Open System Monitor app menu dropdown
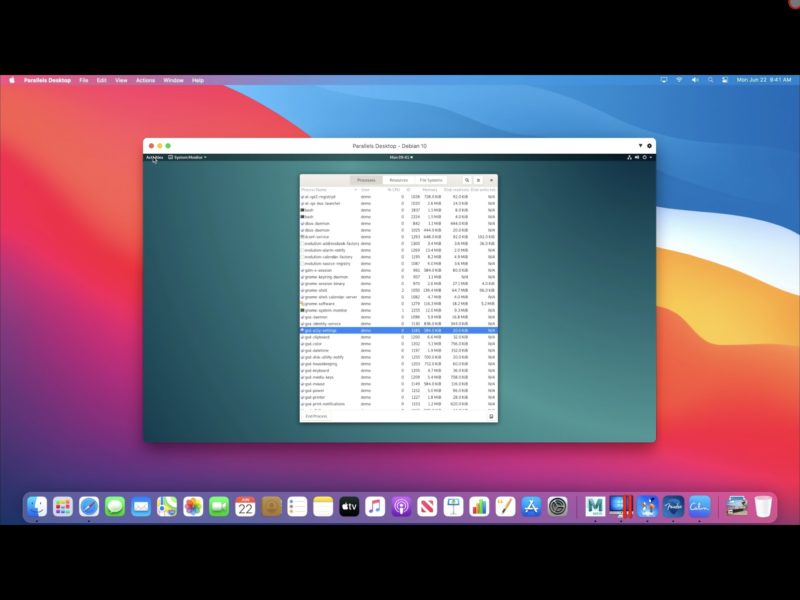This screenshot has height=600, width=800. click(x=187, y=157)
